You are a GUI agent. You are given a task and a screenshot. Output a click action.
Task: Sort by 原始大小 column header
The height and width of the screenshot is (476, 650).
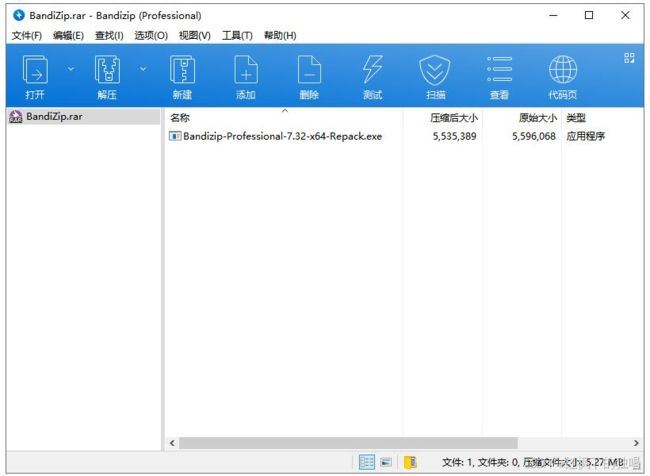point(522,118)
